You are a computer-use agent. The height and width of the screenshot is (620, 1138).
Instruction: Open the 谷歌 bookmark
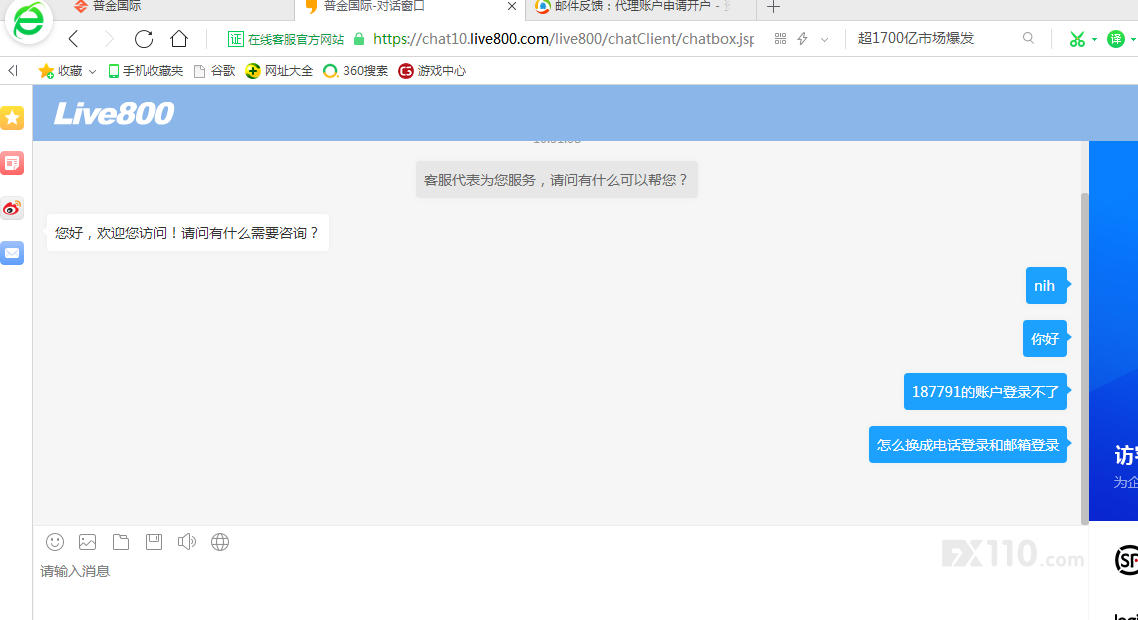[x=214, y=70]
